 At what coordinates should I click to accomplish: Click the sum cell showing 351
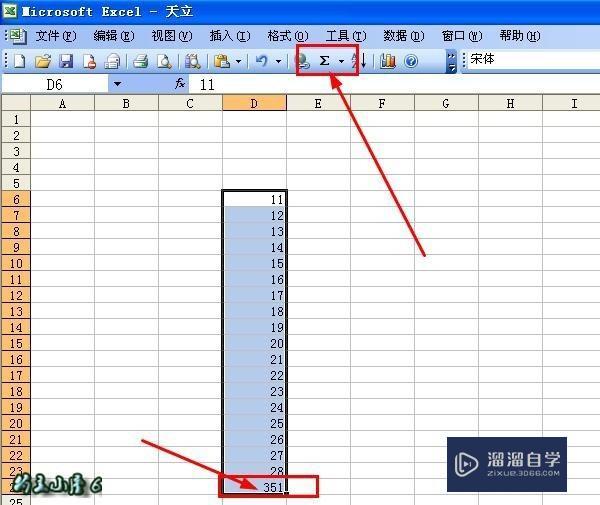pyautogui.click(x=254, y=487)
